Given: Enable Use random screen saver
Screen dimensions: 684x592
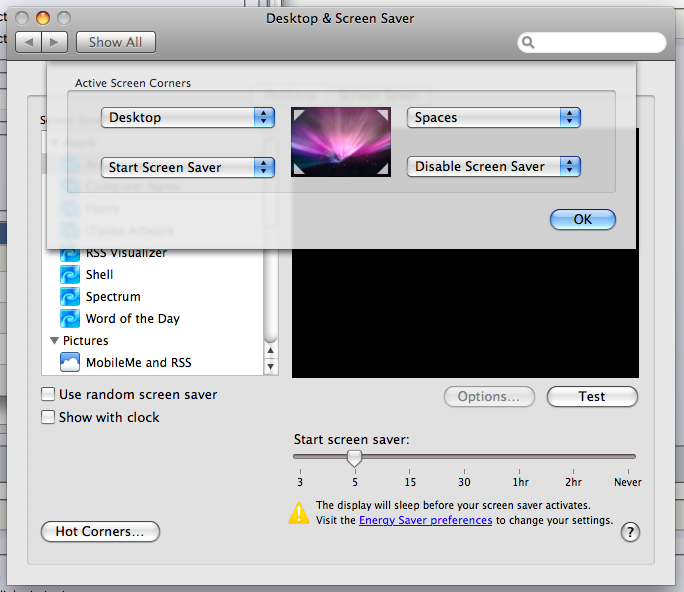Looking at the screenshot, I should coord(48,394).
